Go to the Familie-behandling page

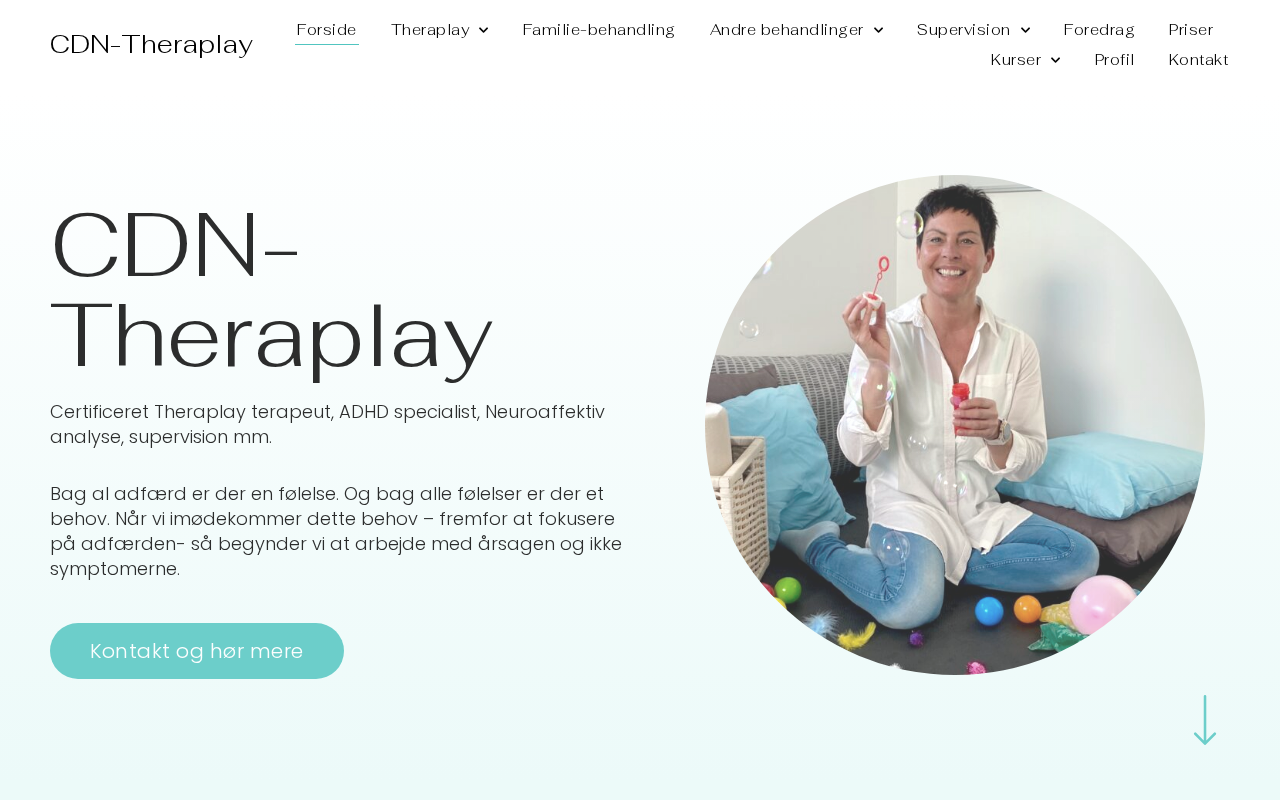click(599, 30)
